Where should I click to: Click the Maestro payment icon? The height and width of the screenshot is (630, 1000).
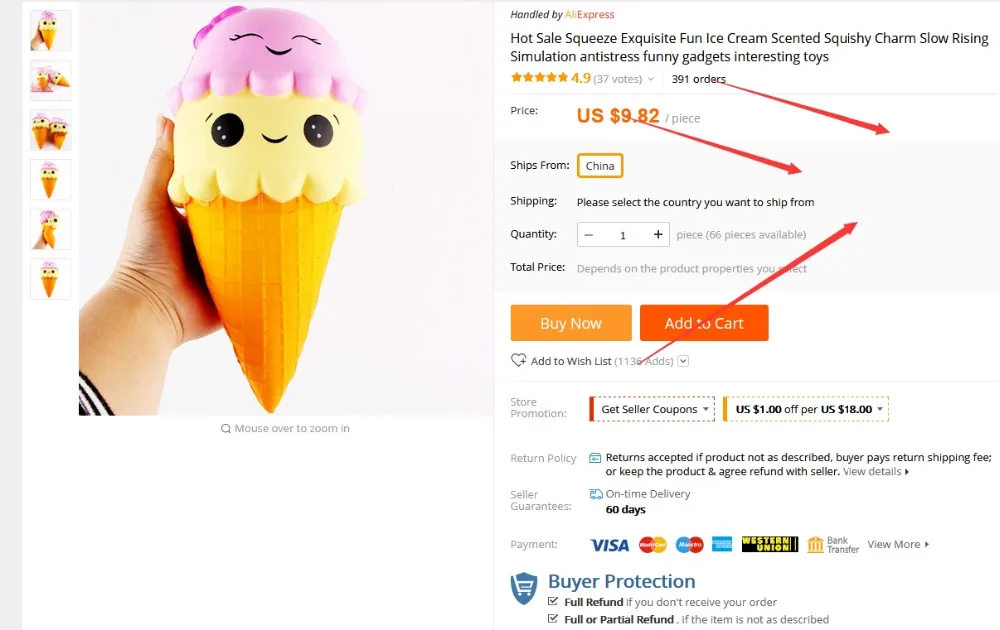(x=689, y=545)
